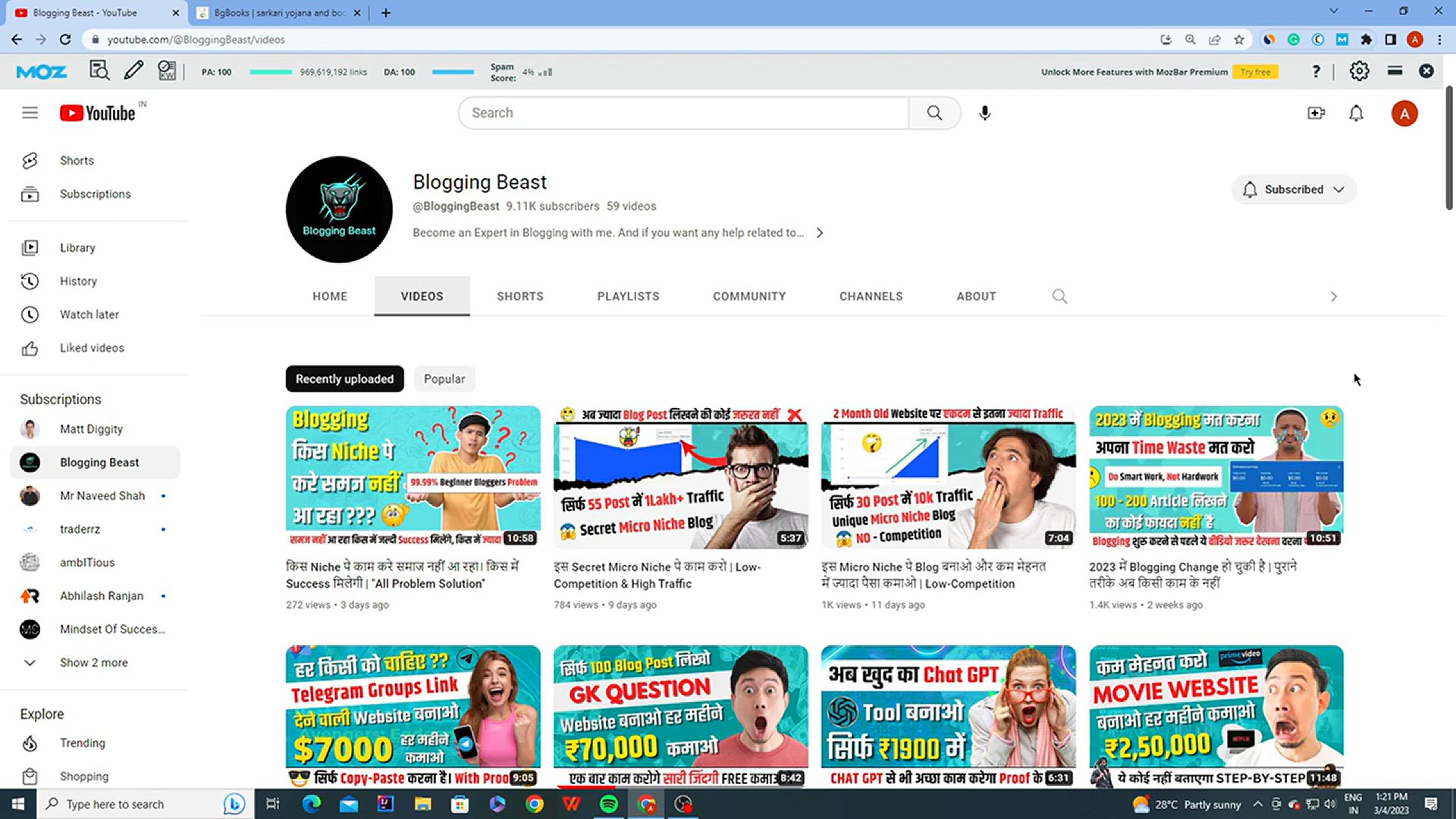Open the traderrz subscription
The width and height of the screenshot is (1456, 819).
(x=95, y=529)
